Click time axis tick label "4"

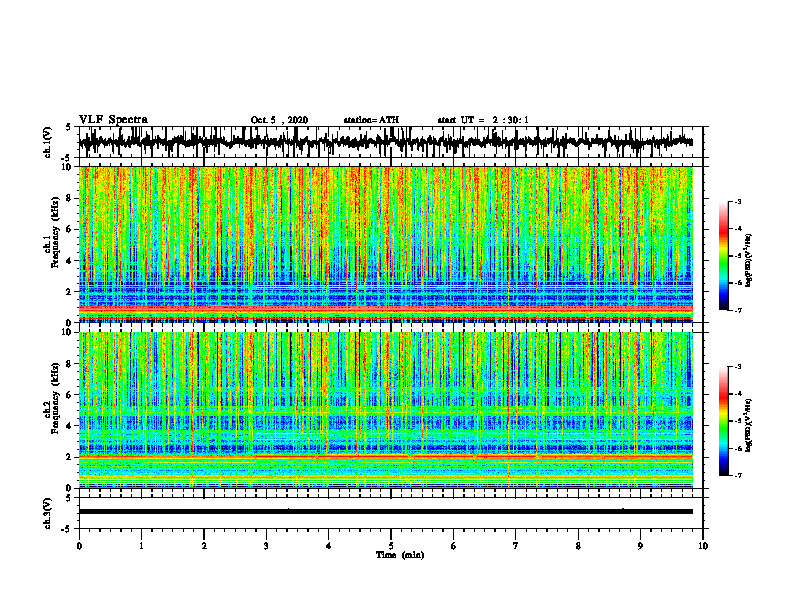329,546
